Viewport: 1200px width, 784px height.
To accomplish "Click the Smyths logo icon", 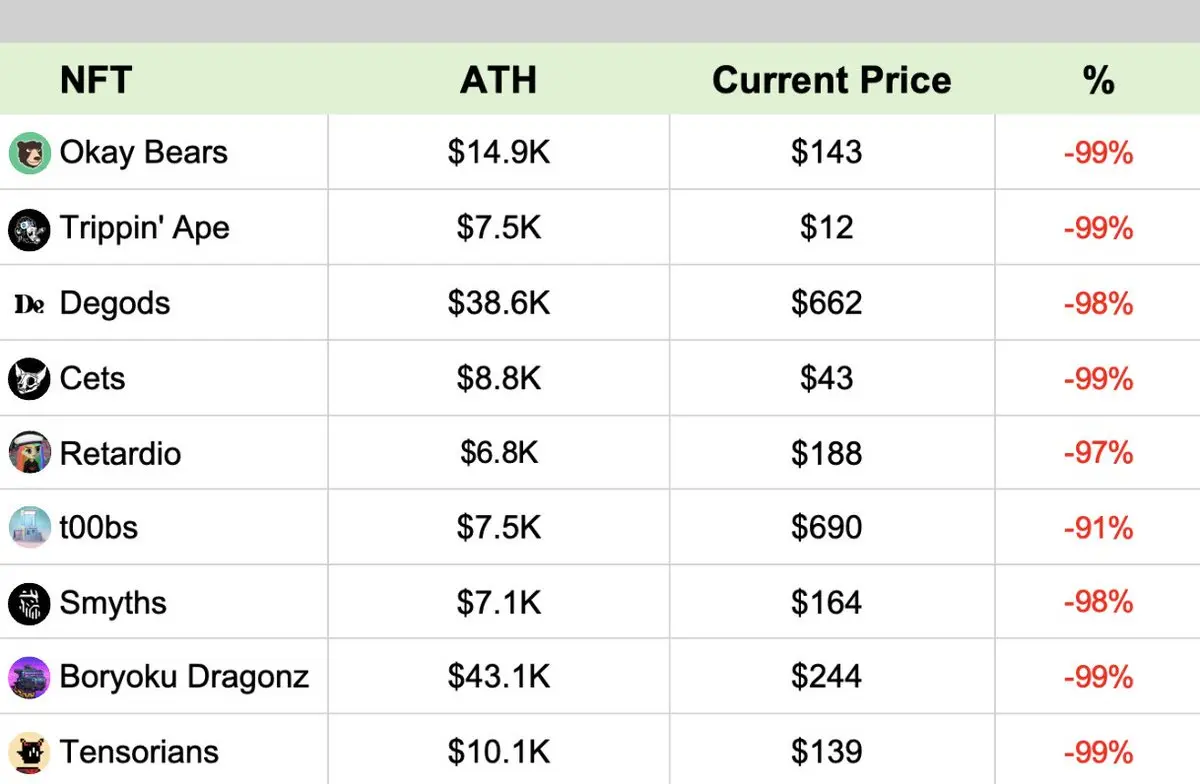I will pos(29,603).
